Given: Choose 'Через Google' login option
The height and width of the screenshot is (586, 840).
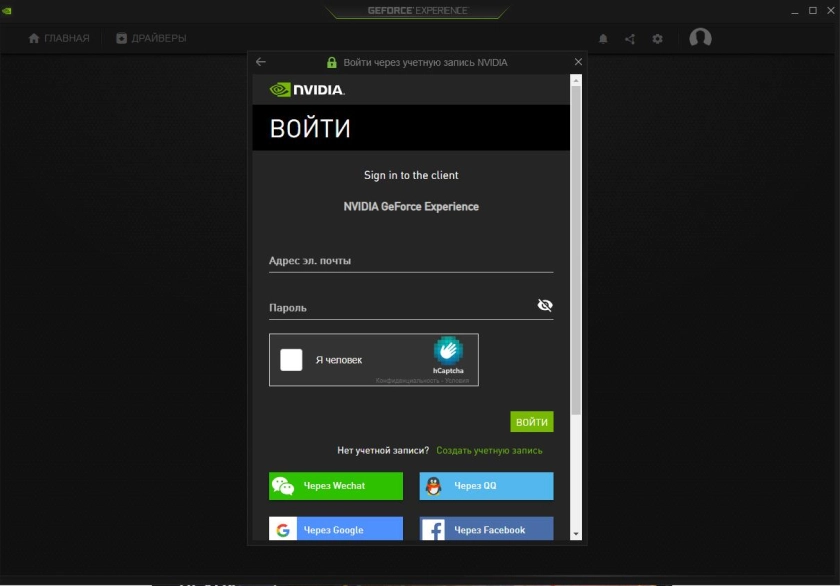Looking at the screenshot, I should point(335,529).
